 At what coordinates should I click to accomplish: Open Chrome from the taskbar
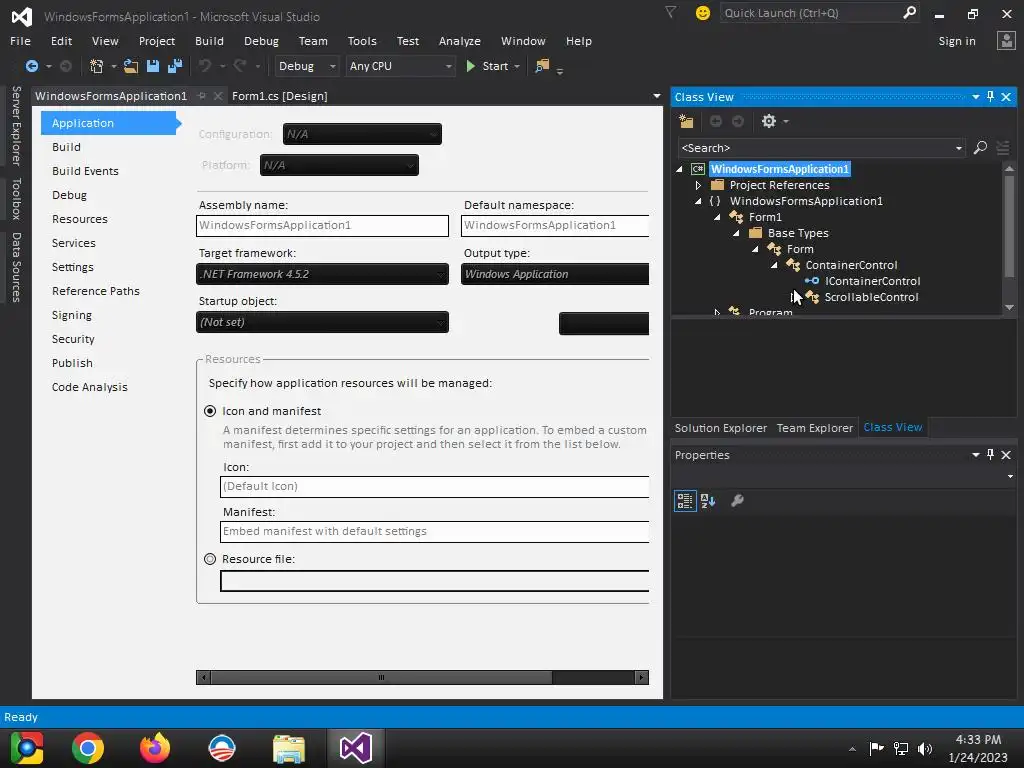88,748
